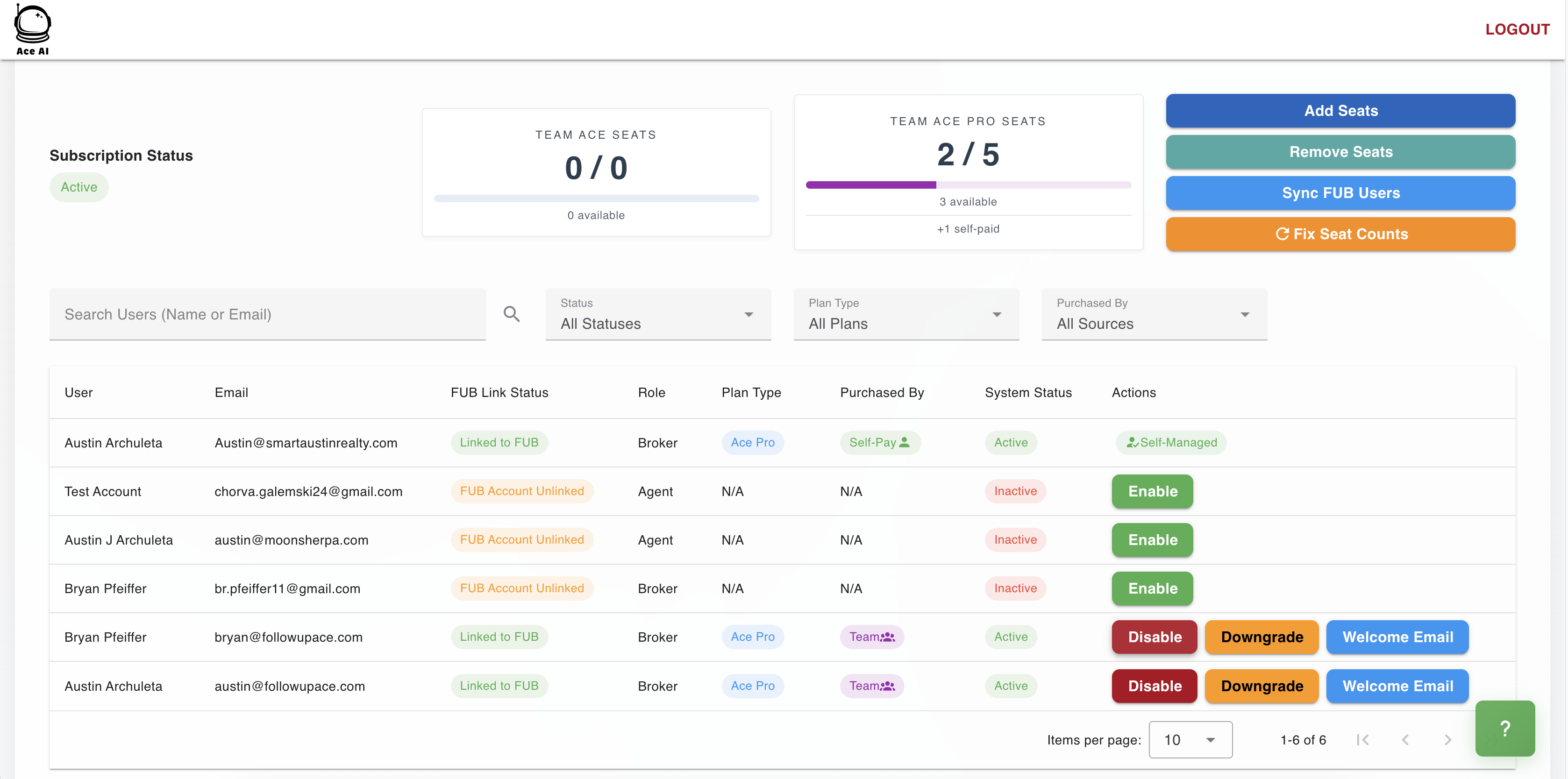Open the Purchased By sources dropdown
This screenshot has height=779, width=1568.
1154,315
